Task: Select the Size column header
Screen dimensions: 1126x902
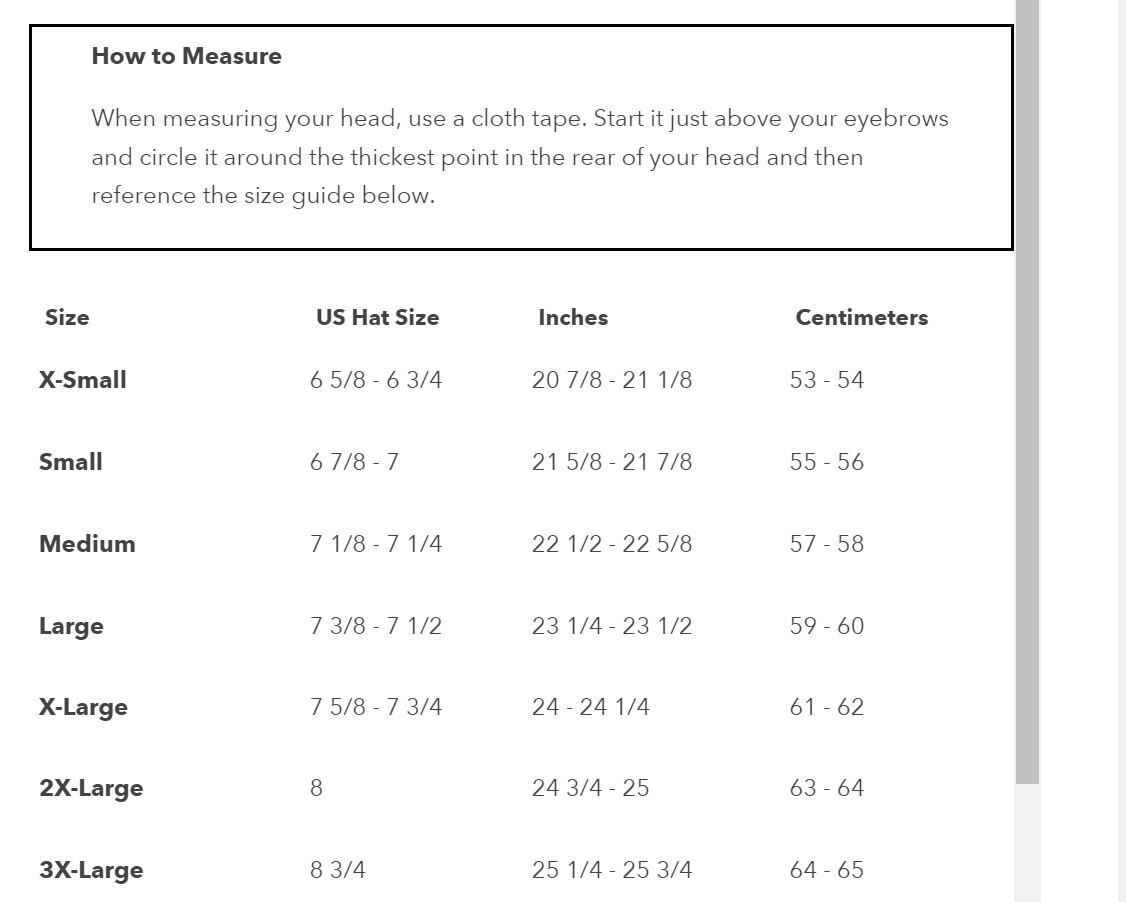Action: [67, 318]
